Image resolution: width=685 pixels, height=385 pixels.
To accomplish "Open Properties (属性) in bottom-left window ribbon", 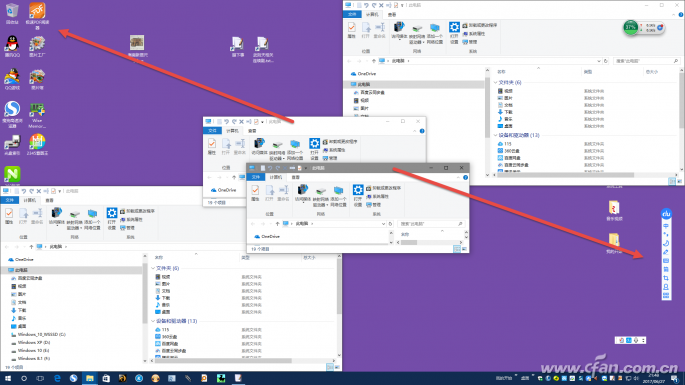I will click(x=9, y=216).
